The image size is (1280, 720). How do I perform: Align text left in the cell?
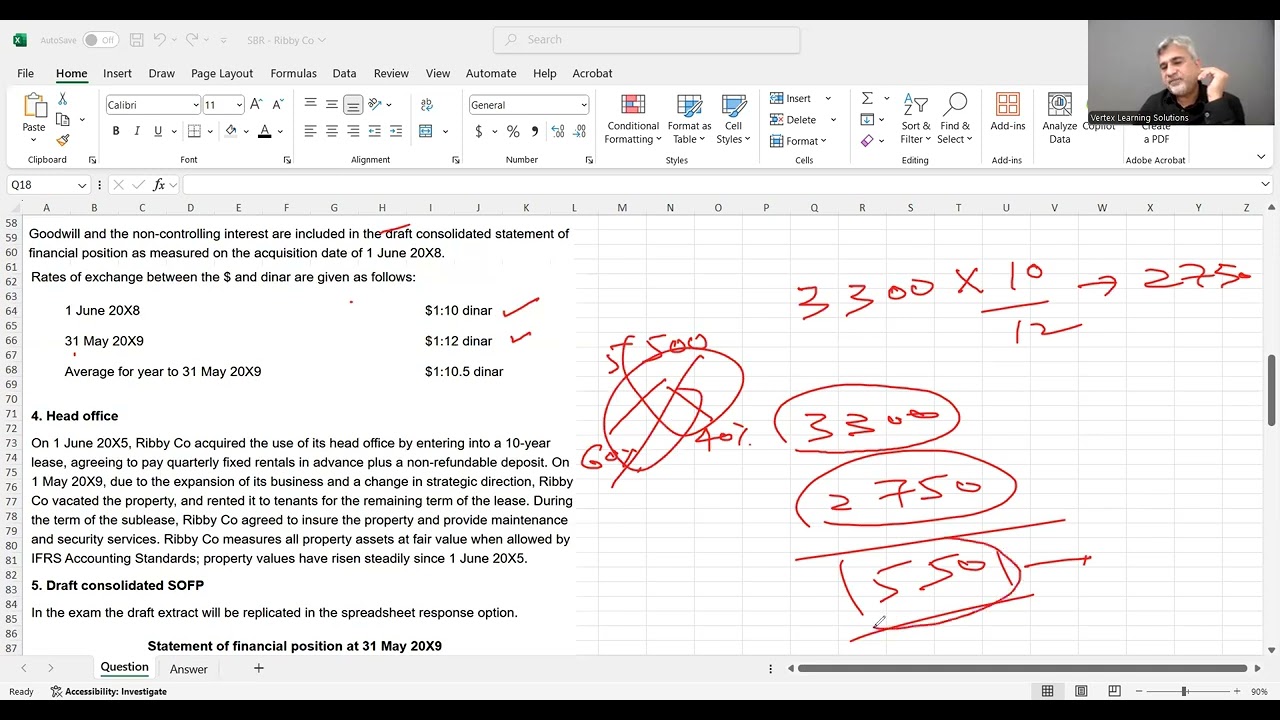click(310, 131)
